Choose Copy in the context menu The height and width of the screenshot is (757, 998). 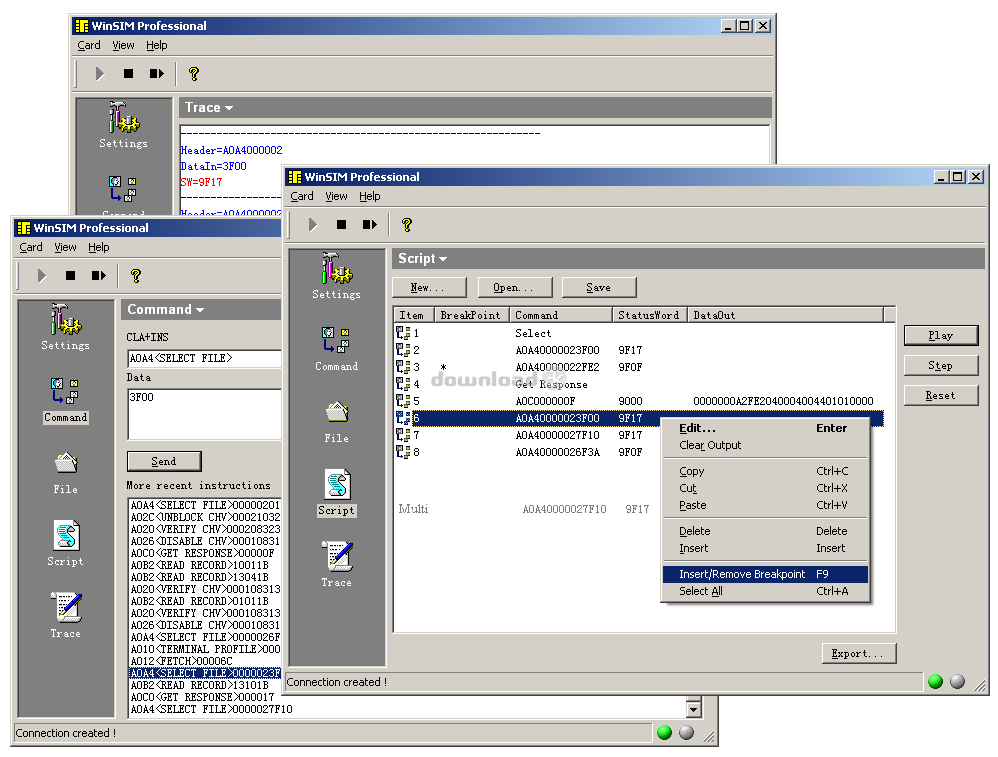pos(765,471)
